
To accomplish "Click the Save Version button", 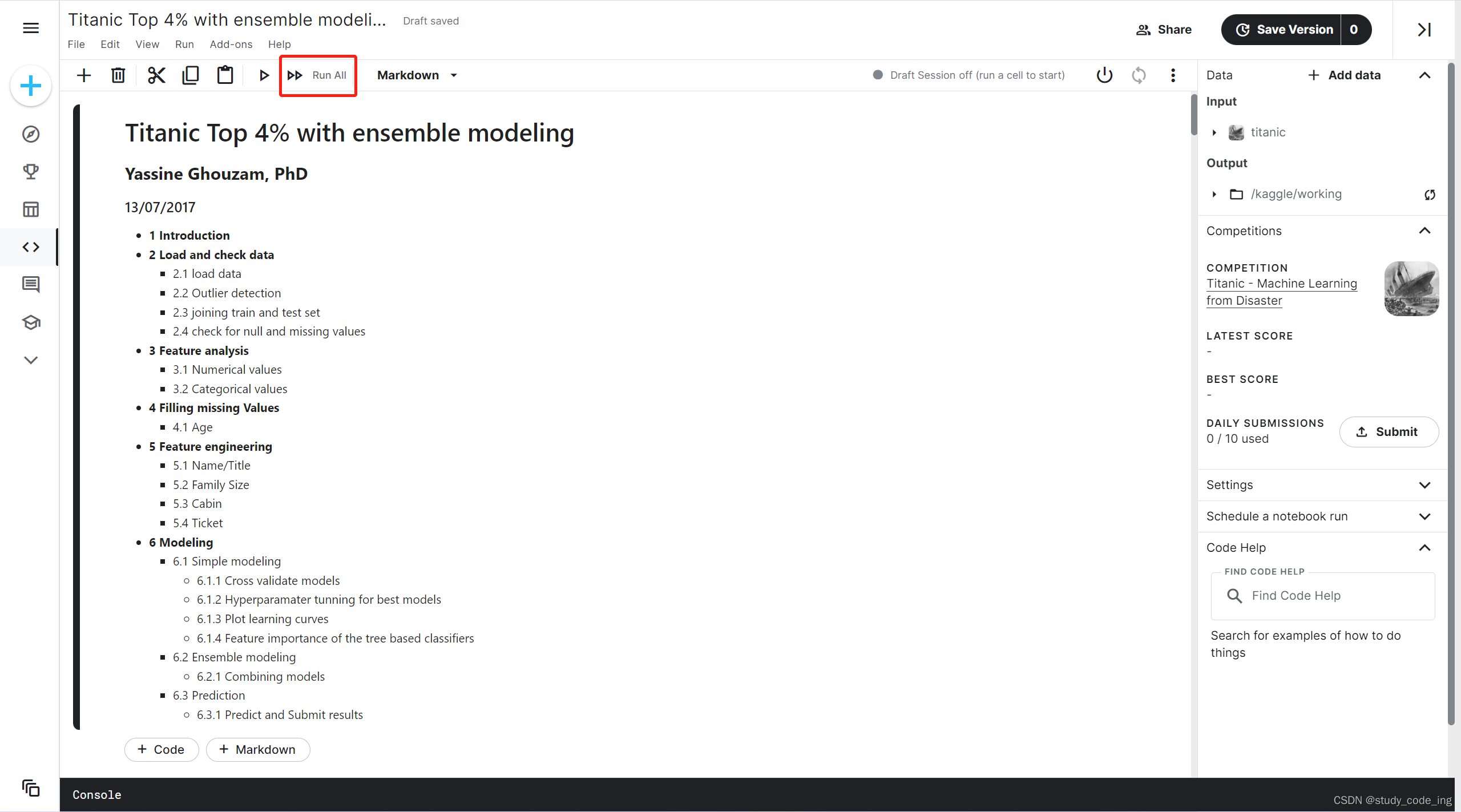I will coord(1284,30).
